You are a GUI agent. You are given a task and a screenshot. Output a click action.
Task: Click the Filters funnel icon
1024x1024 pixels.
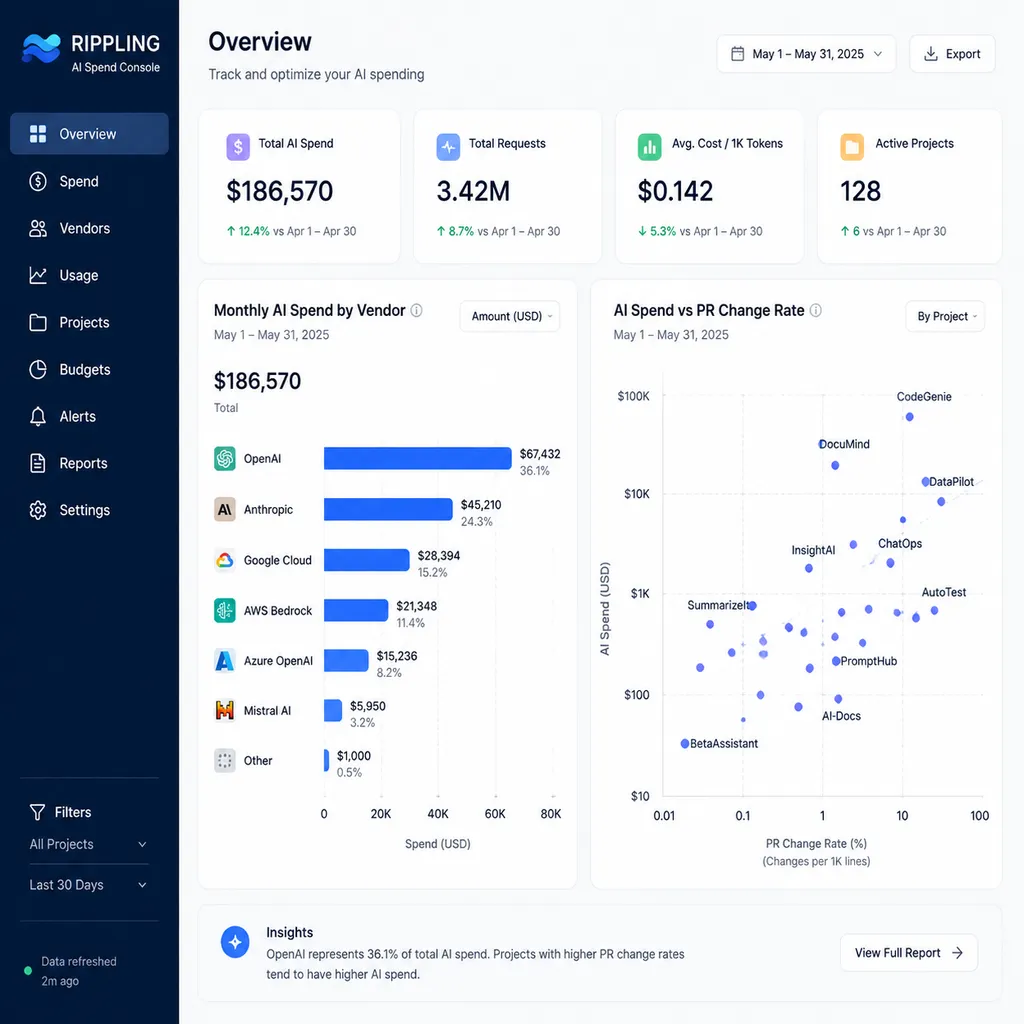37,812
